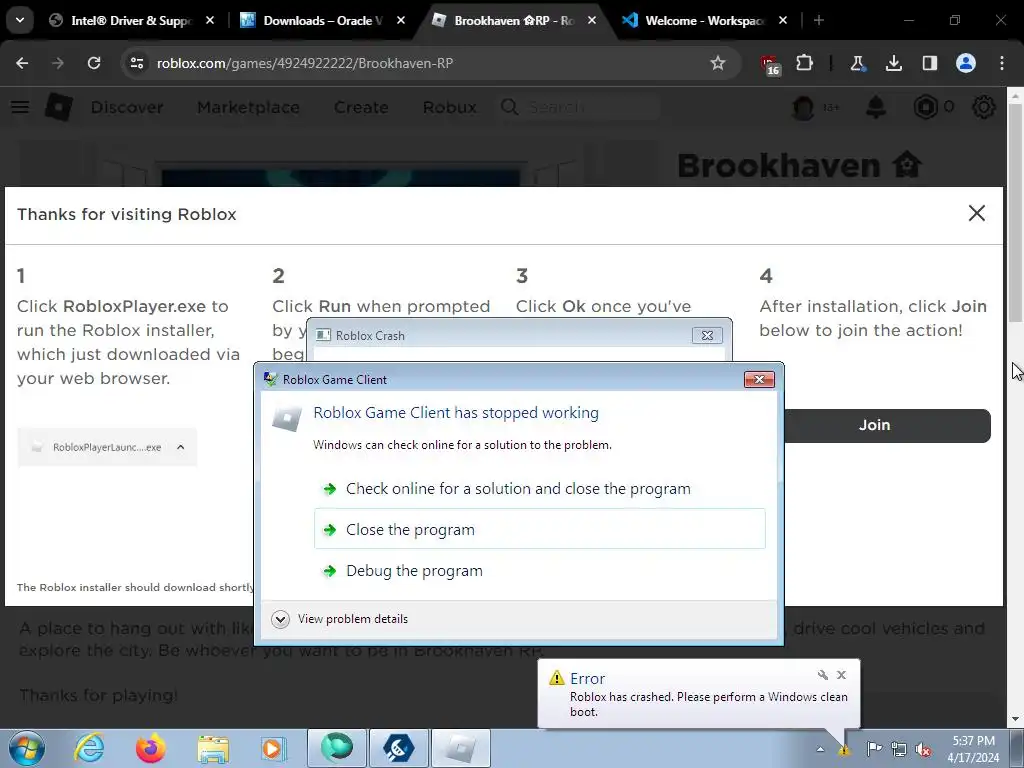
Task: Switch to Welcome - Workspace tab
Action: [x=704, y=20]
